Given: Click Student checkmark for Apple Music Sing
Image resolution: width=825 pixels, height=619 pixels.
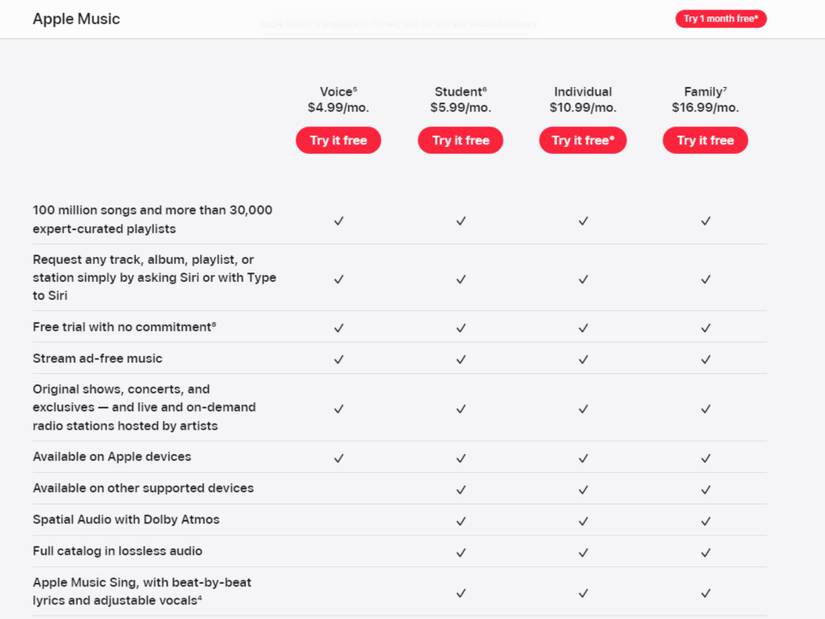Looking at the screenshot, I should tap(461, 593).
